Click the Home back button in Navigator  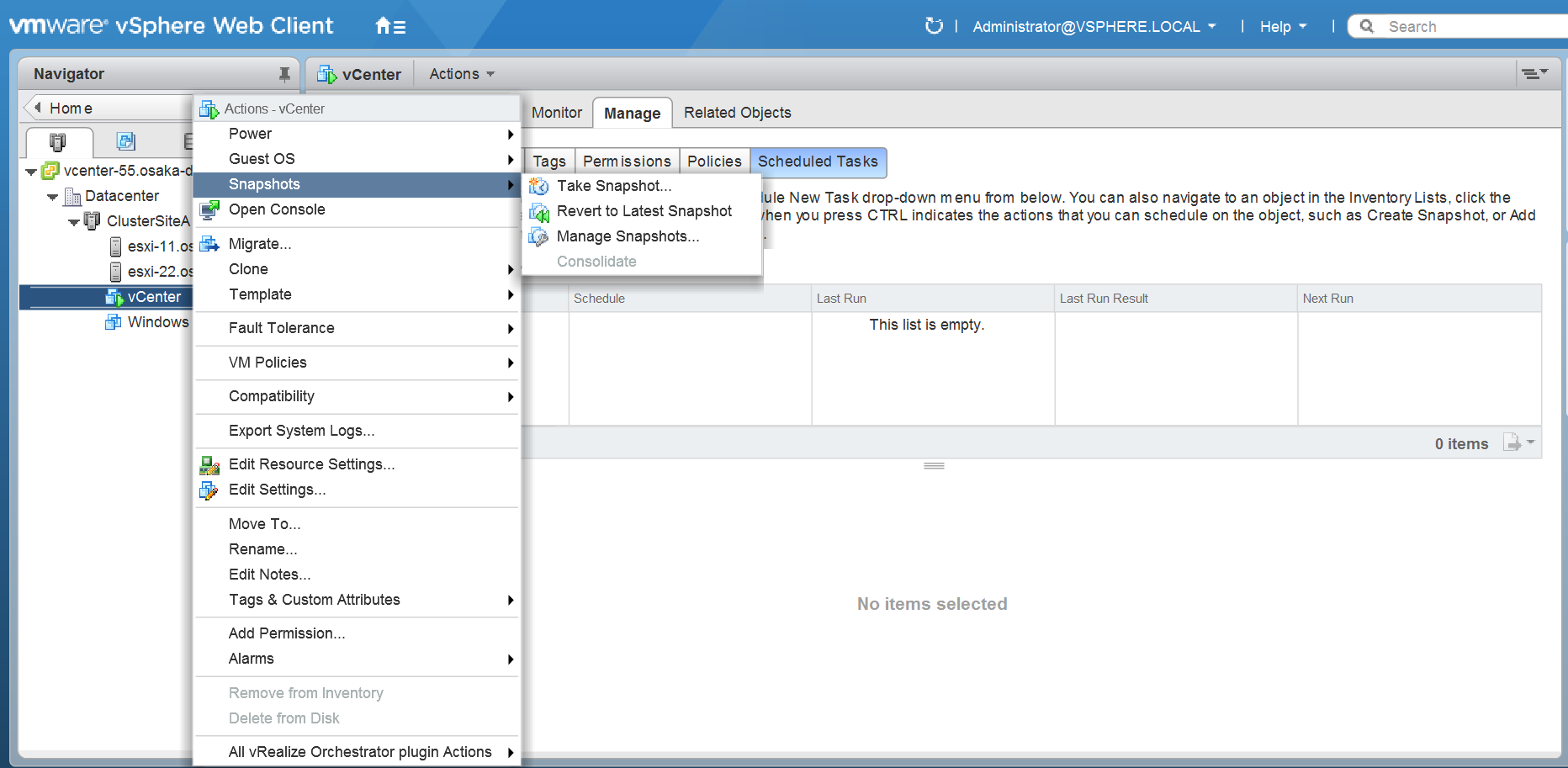(x=63, y=109)
